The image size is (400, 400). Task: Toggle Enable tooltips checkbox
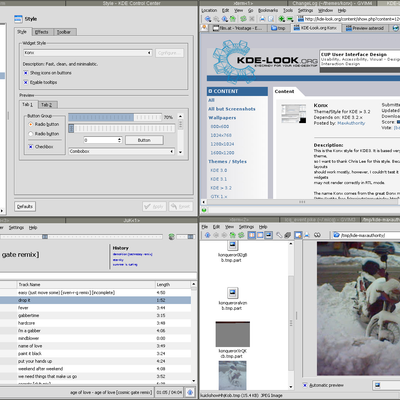point(26,82)
